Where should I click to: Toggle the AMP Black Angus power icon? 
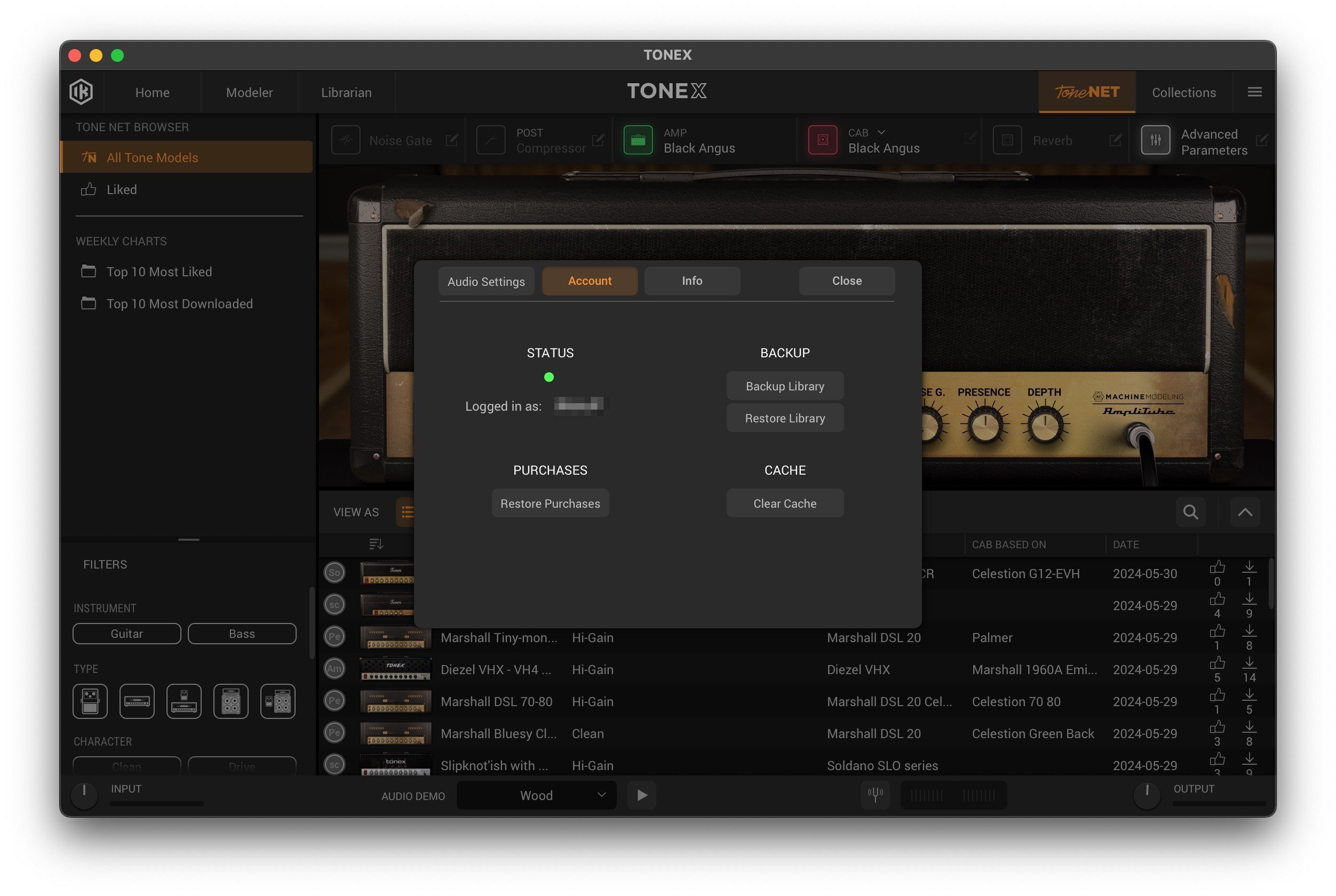(638, 140)
